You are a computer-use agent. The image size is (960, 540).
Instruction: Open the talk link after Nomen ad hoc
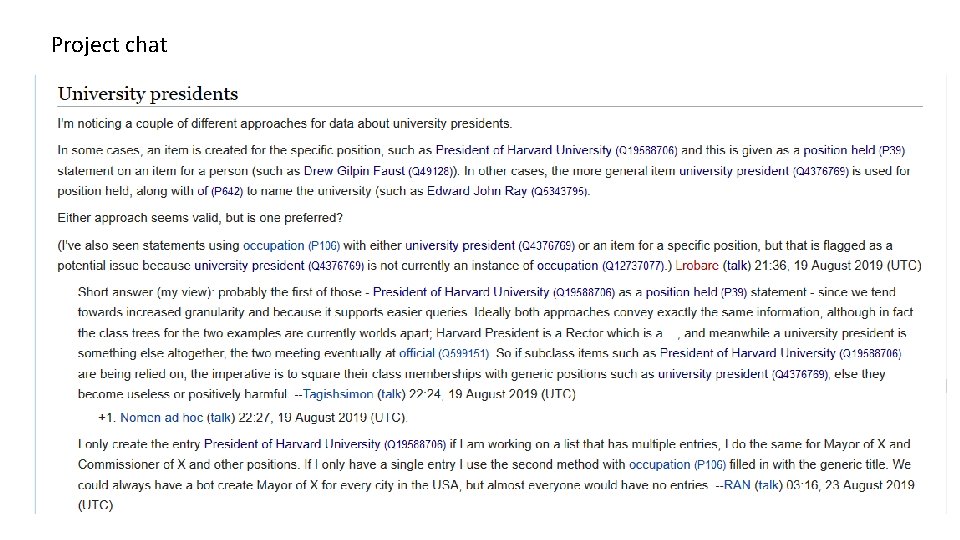coord(221,418)
